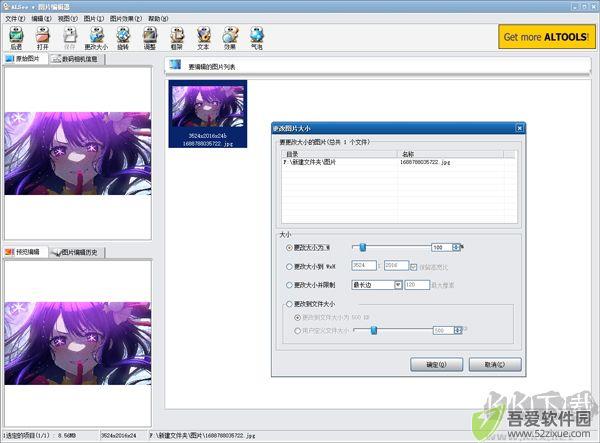Click the height field showing 2016
The width and height of the screenshot is (600, 443).
click(x=396, y=265)
